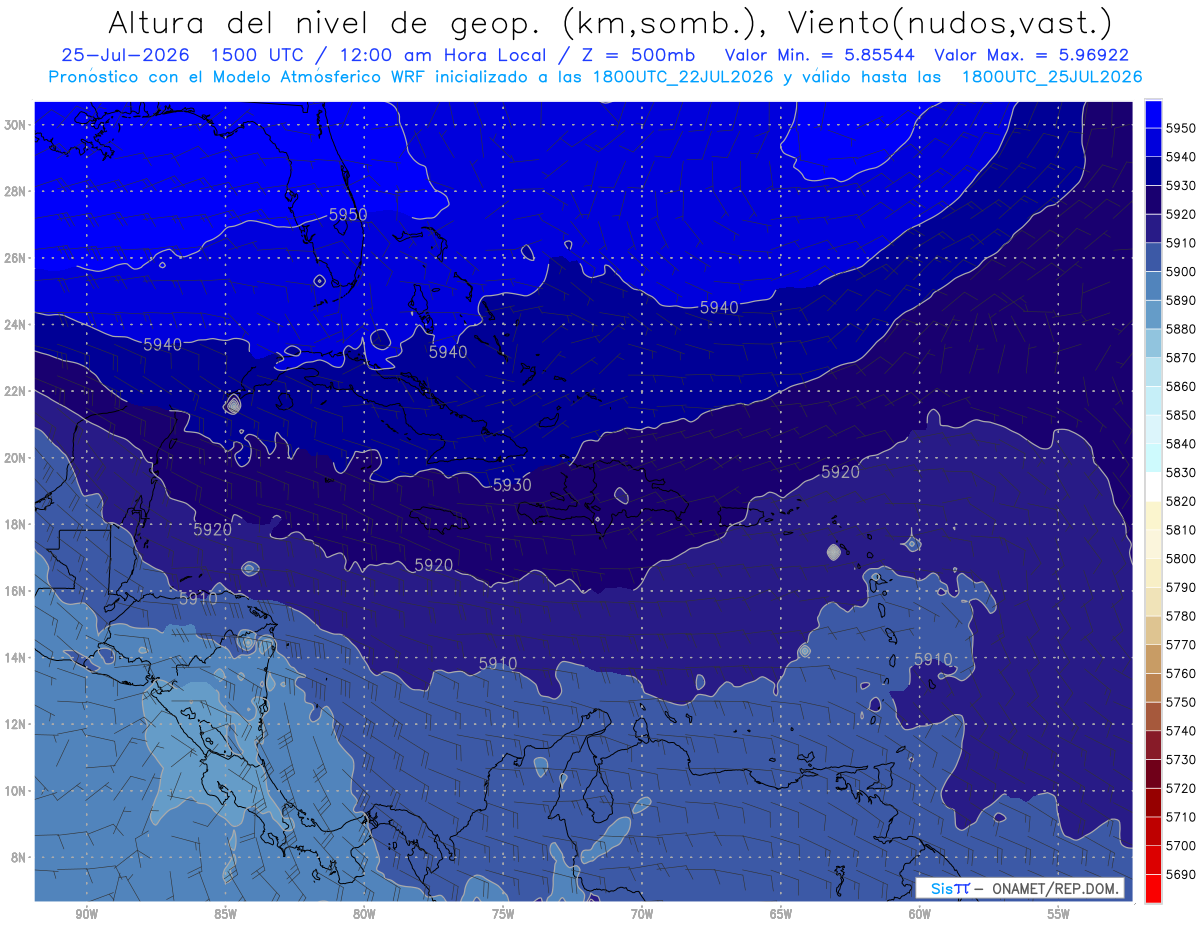Click the 5830 value on the color scale

1180,472
